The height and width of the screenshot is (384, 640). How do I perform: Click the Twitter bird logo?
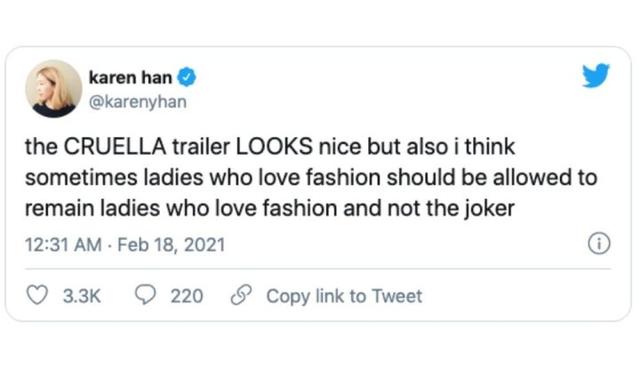click(x=596, y=75)
